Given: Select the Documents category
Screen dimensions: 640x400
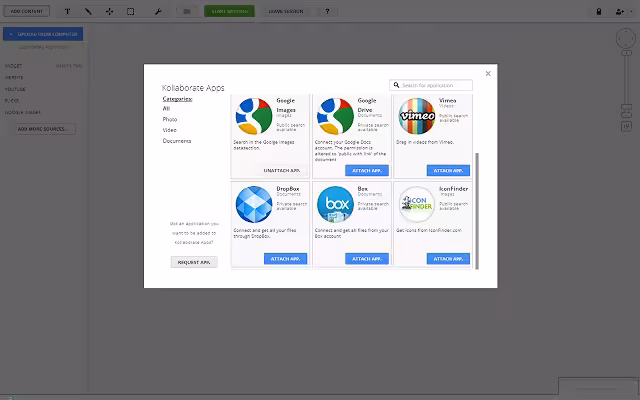Looking at the screenshot, I should 177,141.
